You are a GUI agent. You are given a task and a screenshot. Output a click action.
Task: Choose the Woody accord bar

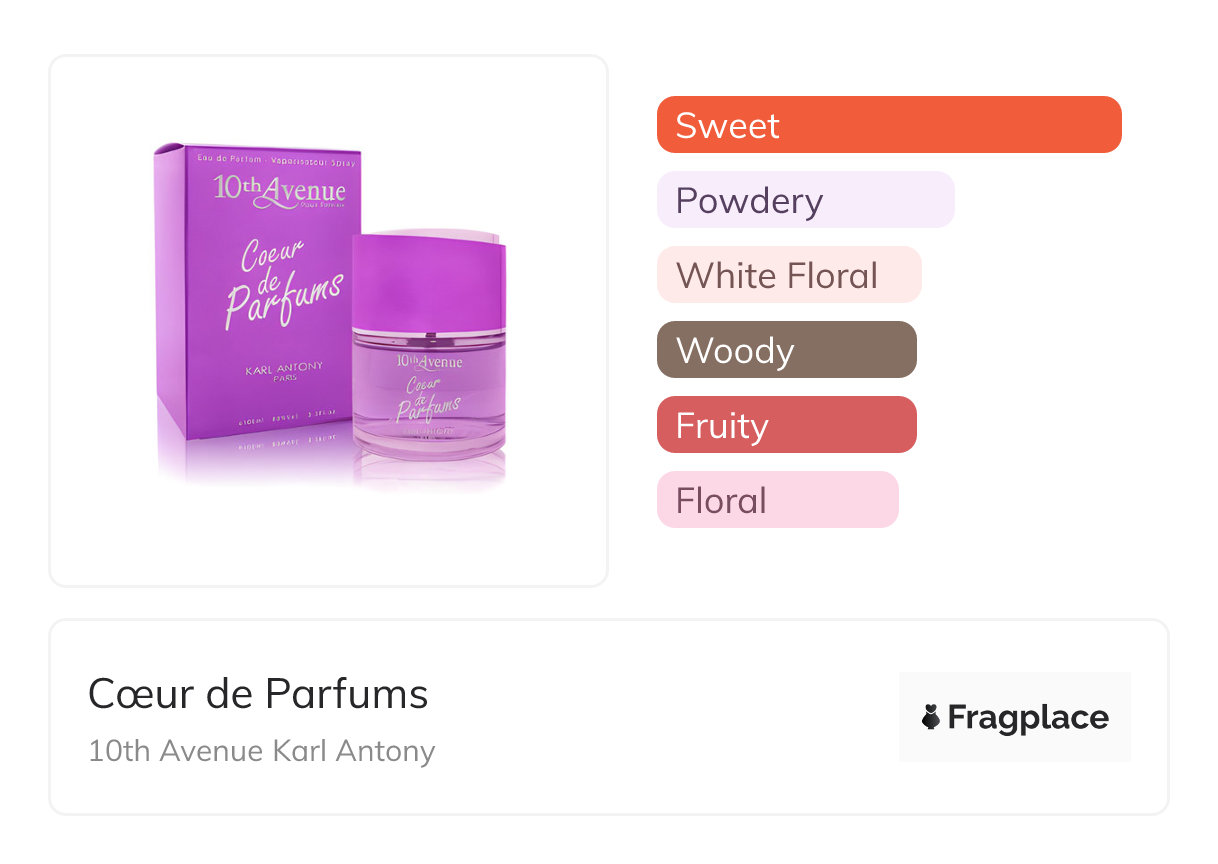click(786, 350)
